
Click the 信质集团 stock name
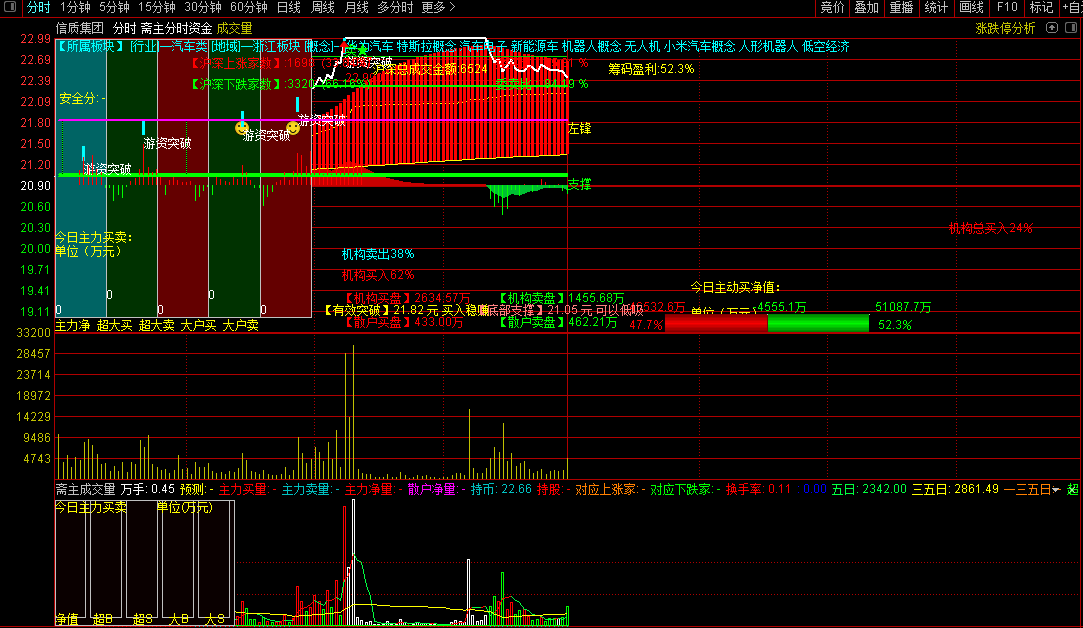point(79,28)
